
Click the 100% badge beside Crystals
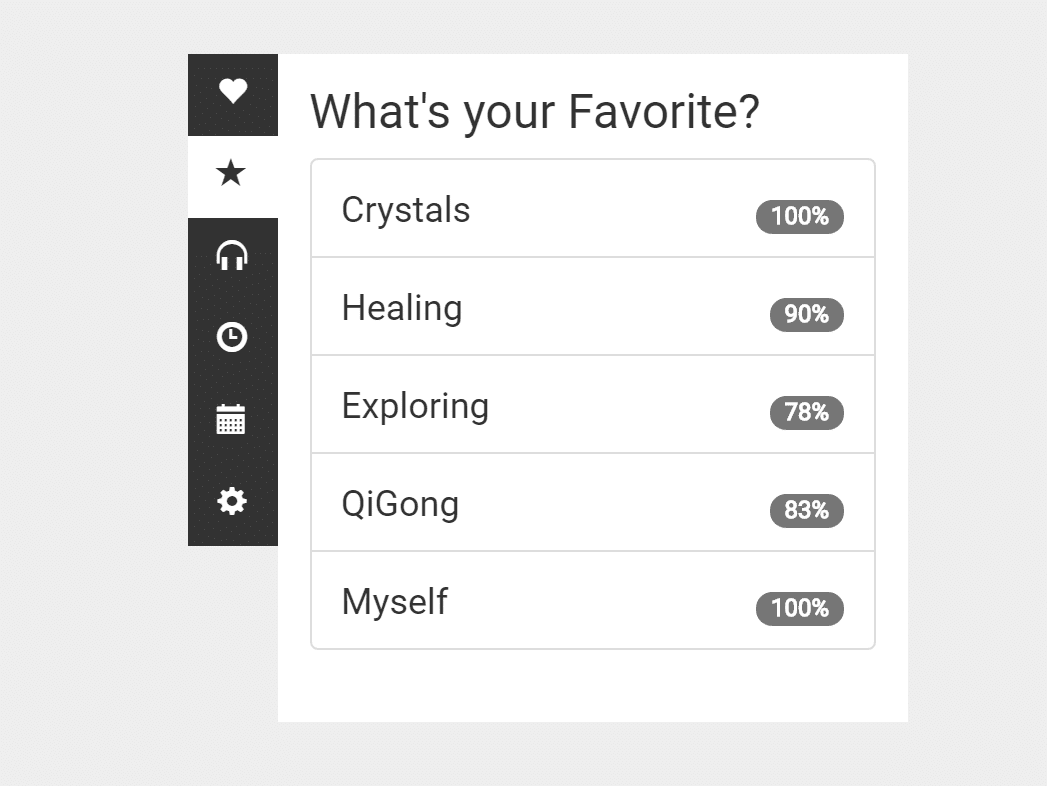tap(800, 216)
